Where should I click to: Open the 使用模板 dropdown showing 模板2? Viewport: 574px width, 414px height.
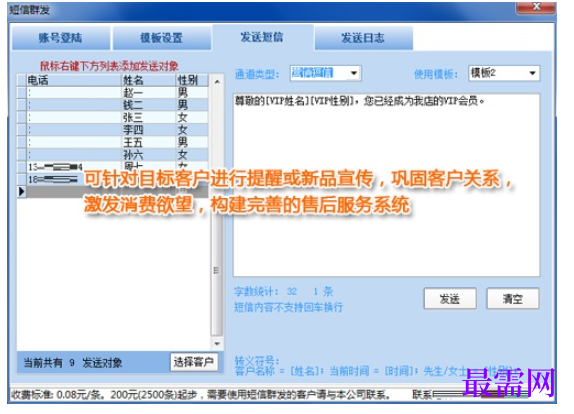533,73
